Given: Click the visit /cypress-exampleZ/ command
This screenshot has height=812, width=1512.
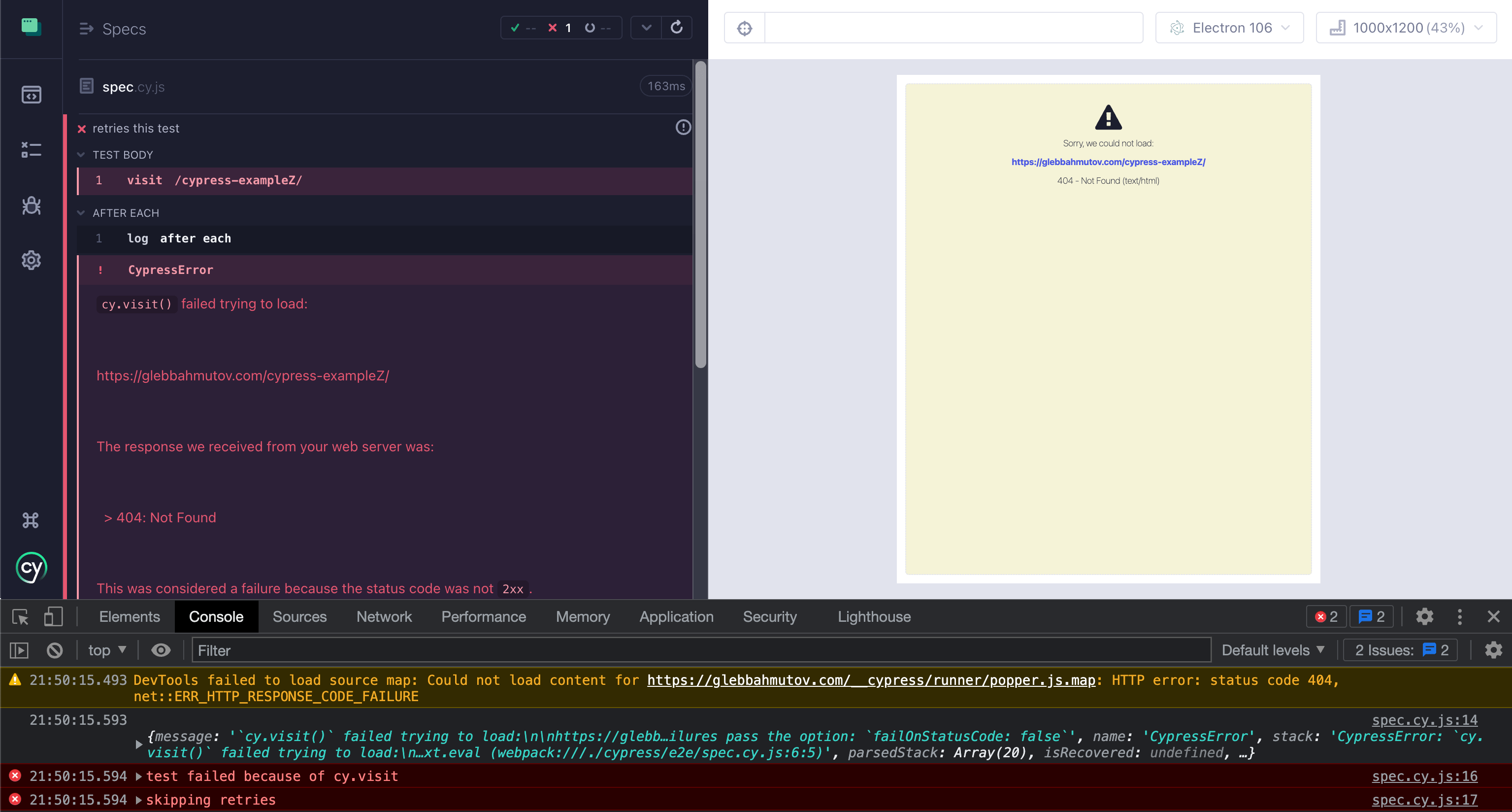Looking at the screenshot, I should click(385, 181).
